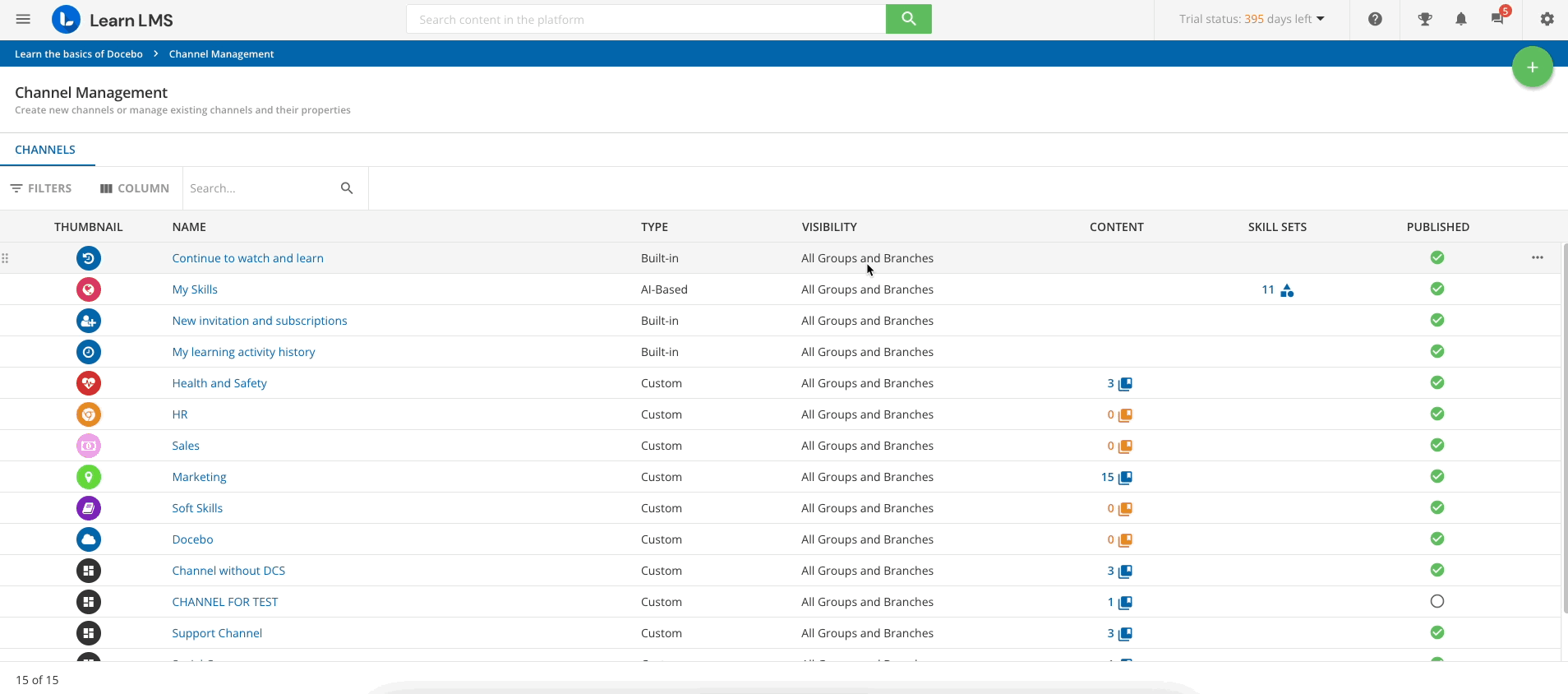This screenshot has width=1568, height=694.
Task: Toggle published status for New invitation and subscriptions
Action: tap(1437, 320)
